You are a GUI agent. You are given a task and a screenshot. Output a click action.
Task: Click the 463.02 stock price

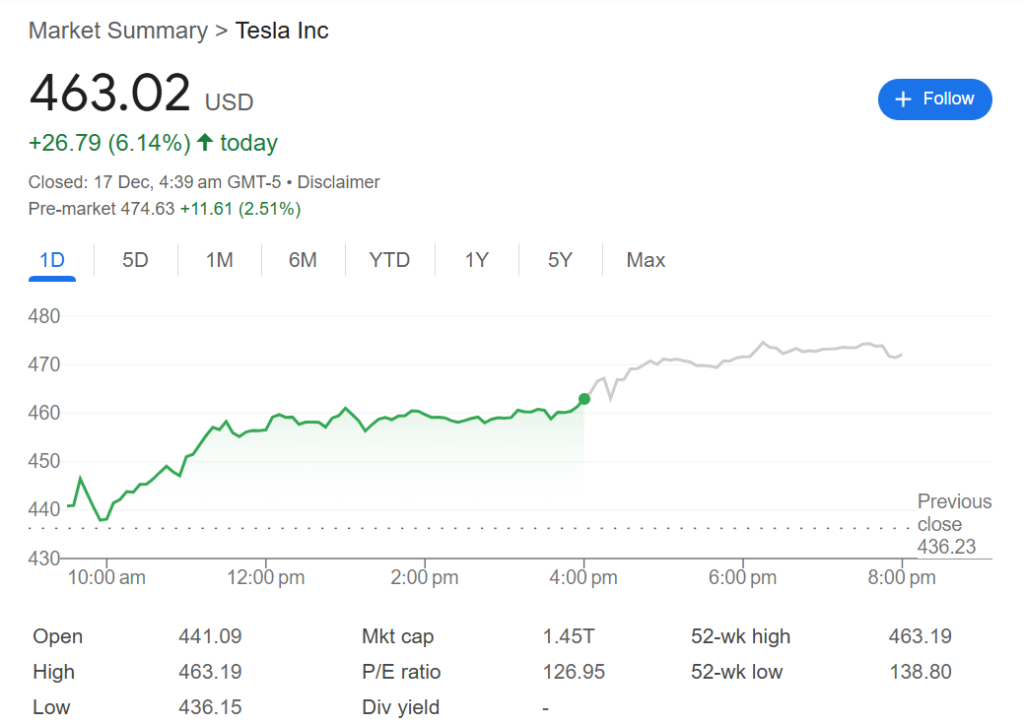[x=110, y=94]
